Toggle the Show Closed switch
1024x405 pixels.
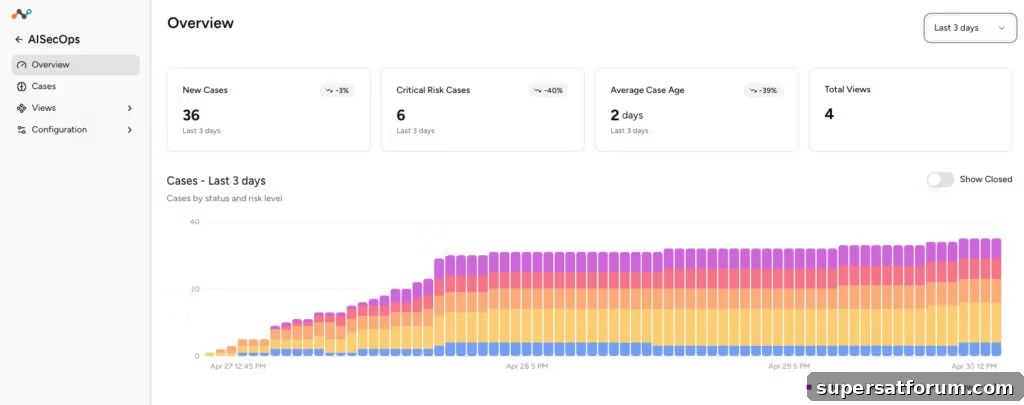(x=940, y=179)
